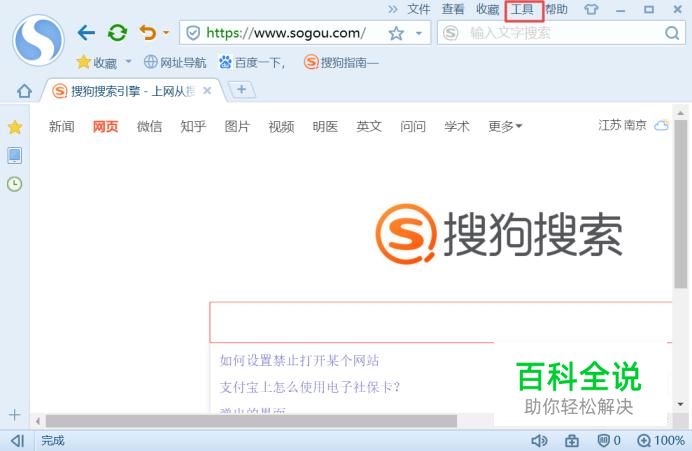692x451 pixels.
Task: Click the sidebar plus add icon
Action: 14,415
